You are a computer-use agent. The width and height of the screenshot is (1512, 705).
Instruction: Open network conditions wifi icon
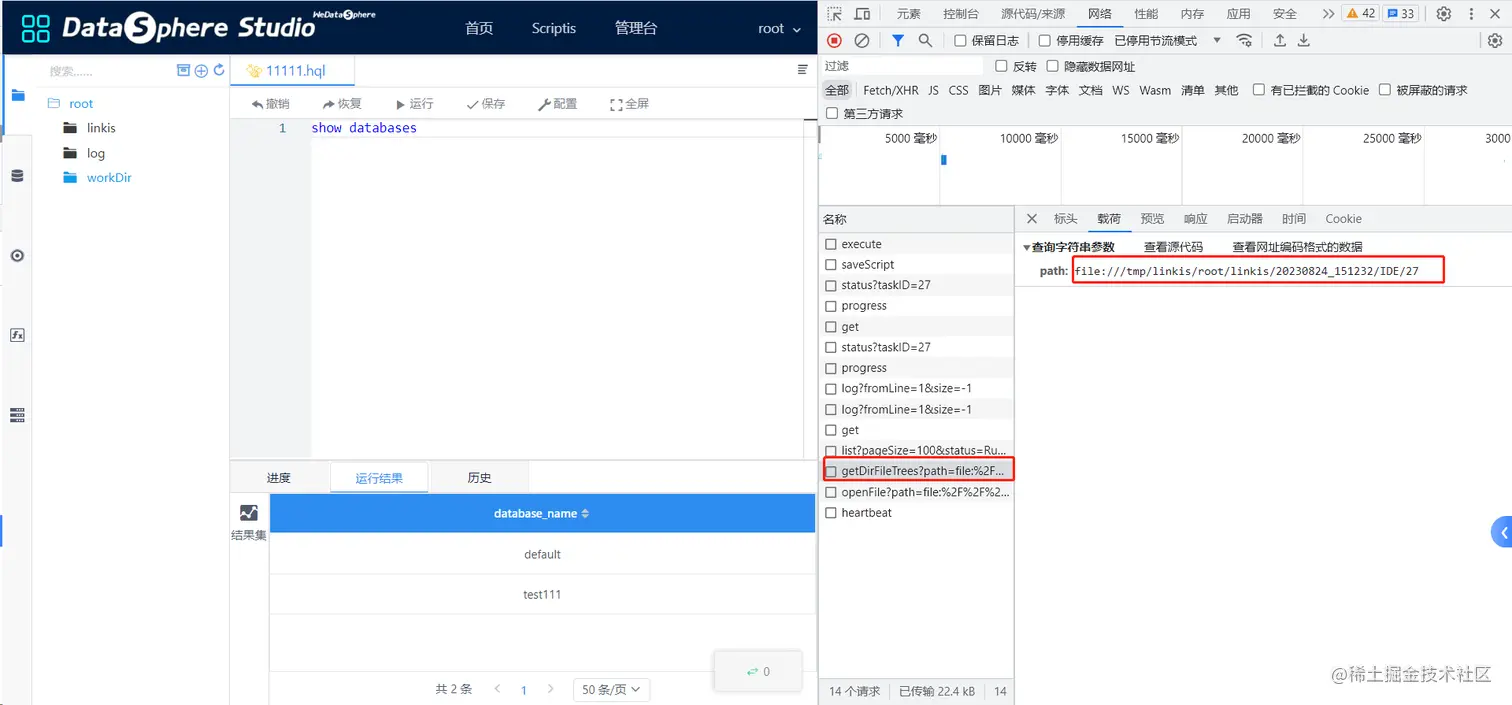[x=1245, y=40]
